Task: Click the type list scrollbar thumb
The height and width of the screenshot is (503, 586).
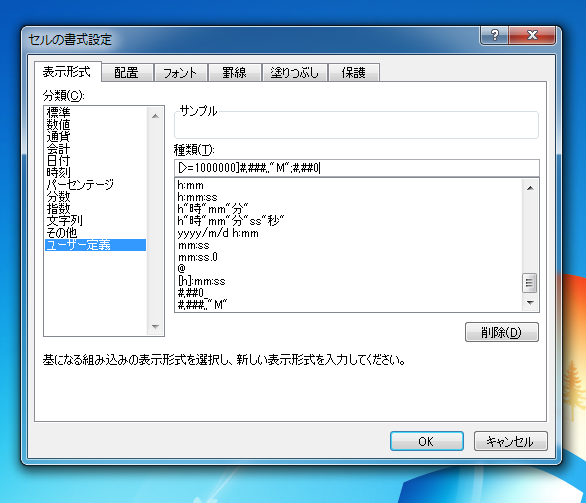Action: coord(529,283)
